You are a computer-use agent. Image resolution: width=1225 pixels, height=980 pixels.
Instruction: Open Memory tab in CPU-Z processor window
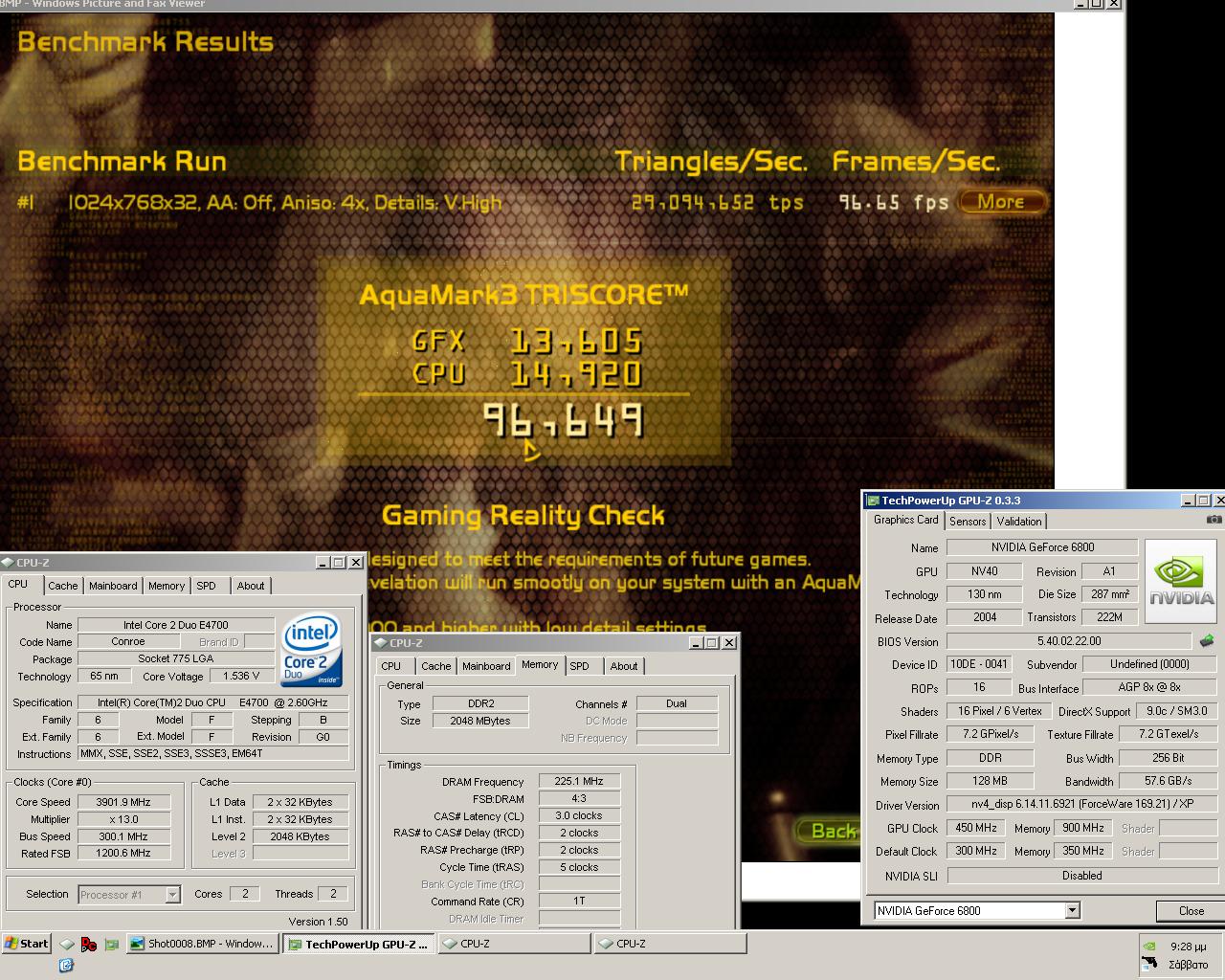click(x=167, y=586)
